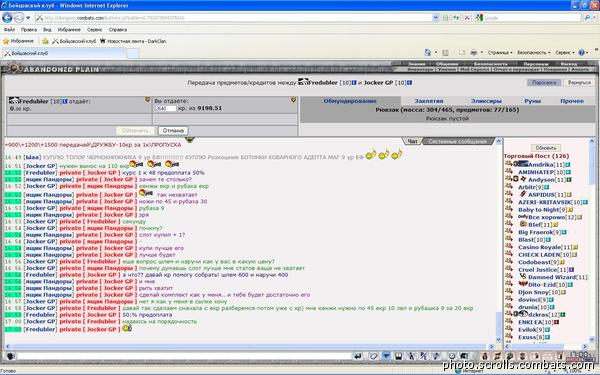Click the Вернуться button
Screen dimensions: 600x375
[x=579, y=83]
